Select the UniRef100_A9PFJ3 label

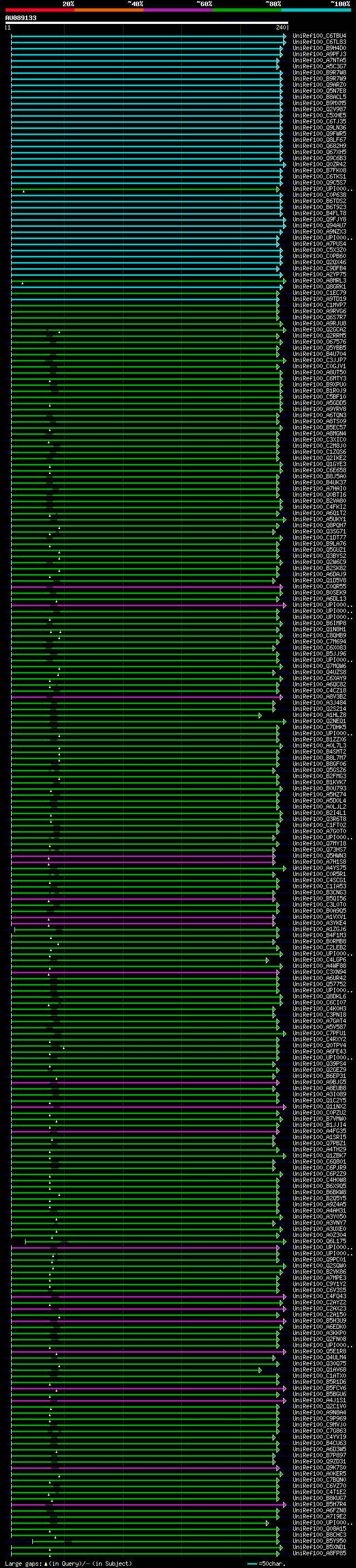click(x=319, y=54)
